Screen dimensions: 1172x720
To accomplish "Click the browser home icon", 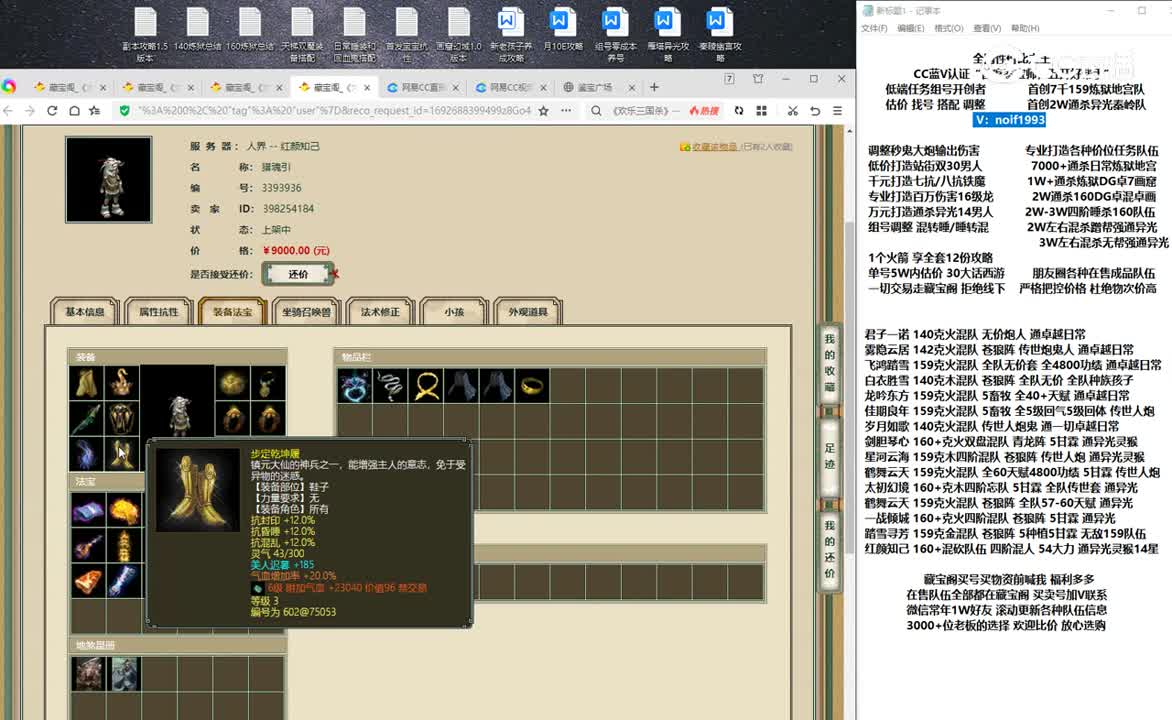I will click(x=74, y=111).
